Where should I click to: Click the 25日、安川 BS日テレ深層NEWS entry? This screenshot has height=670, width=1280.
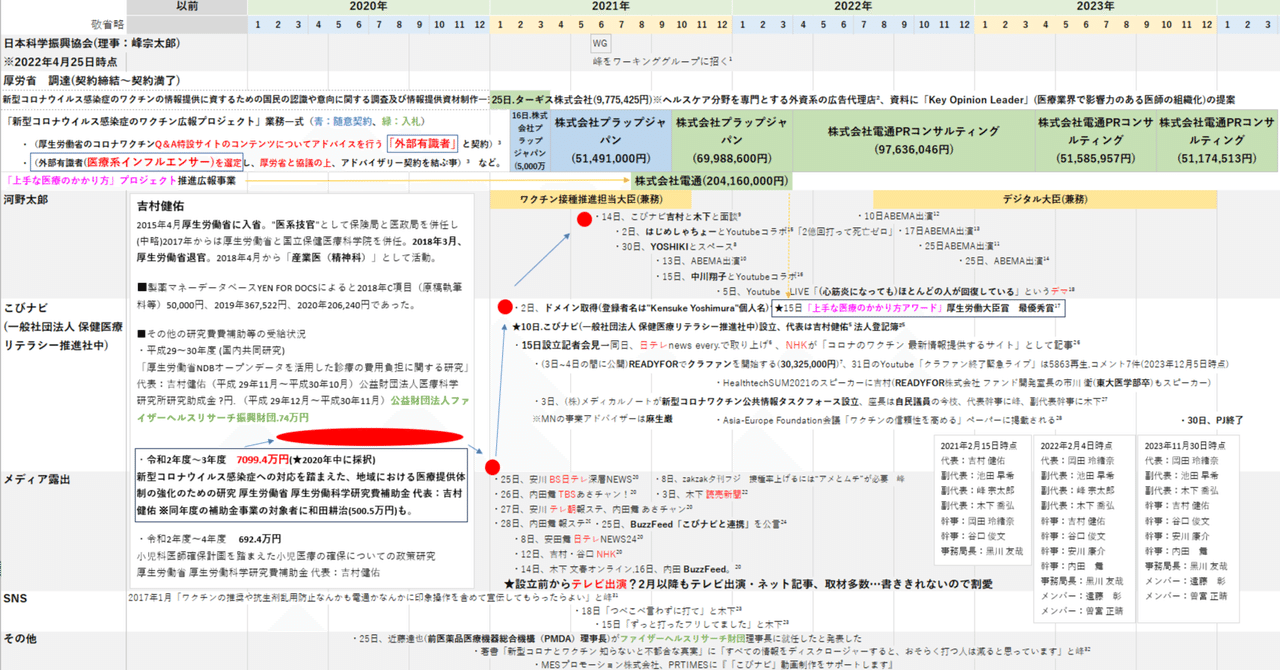coord(567,479)
